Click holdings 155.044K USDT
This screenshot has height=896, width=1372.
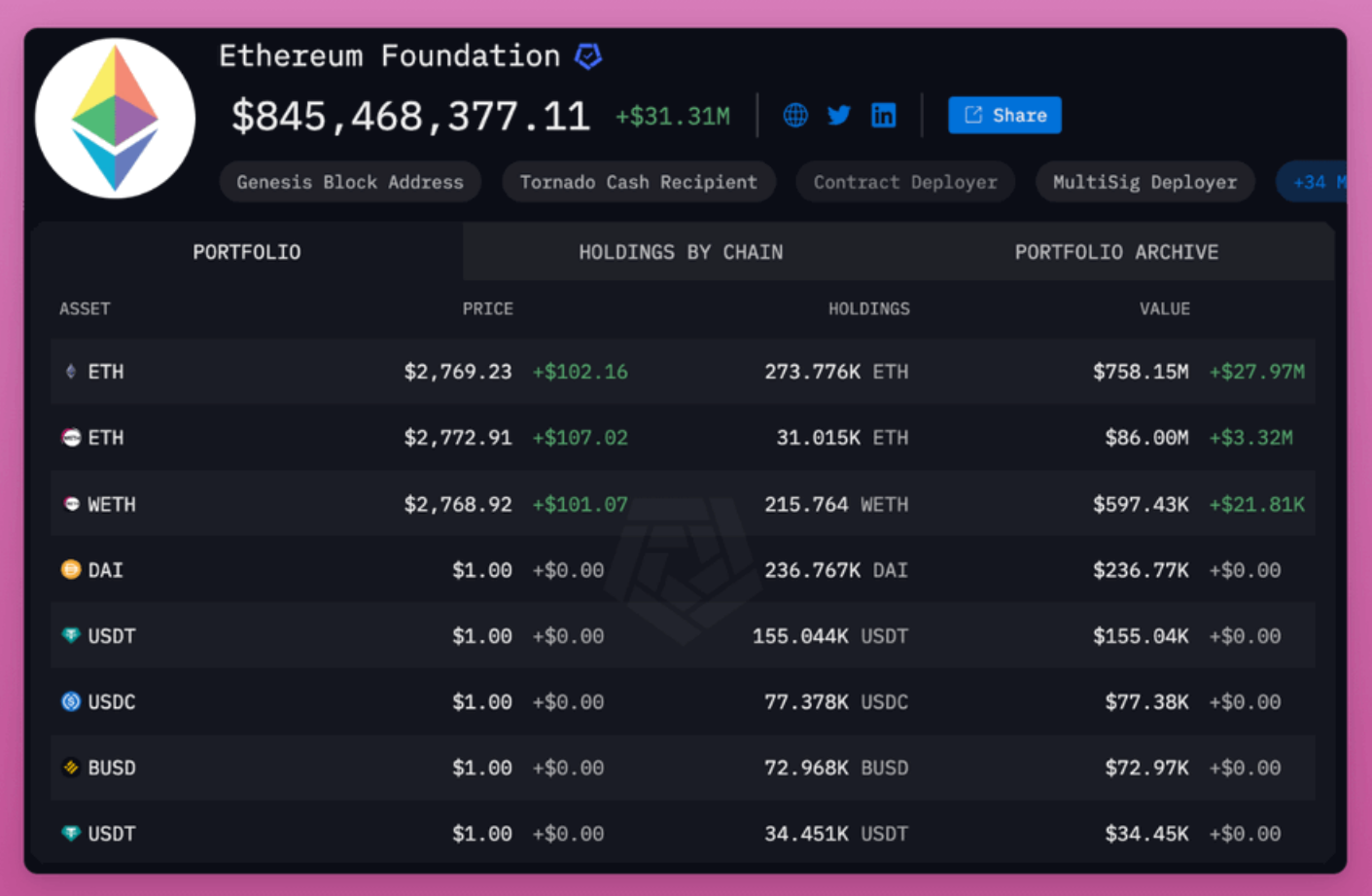[830, 636]
